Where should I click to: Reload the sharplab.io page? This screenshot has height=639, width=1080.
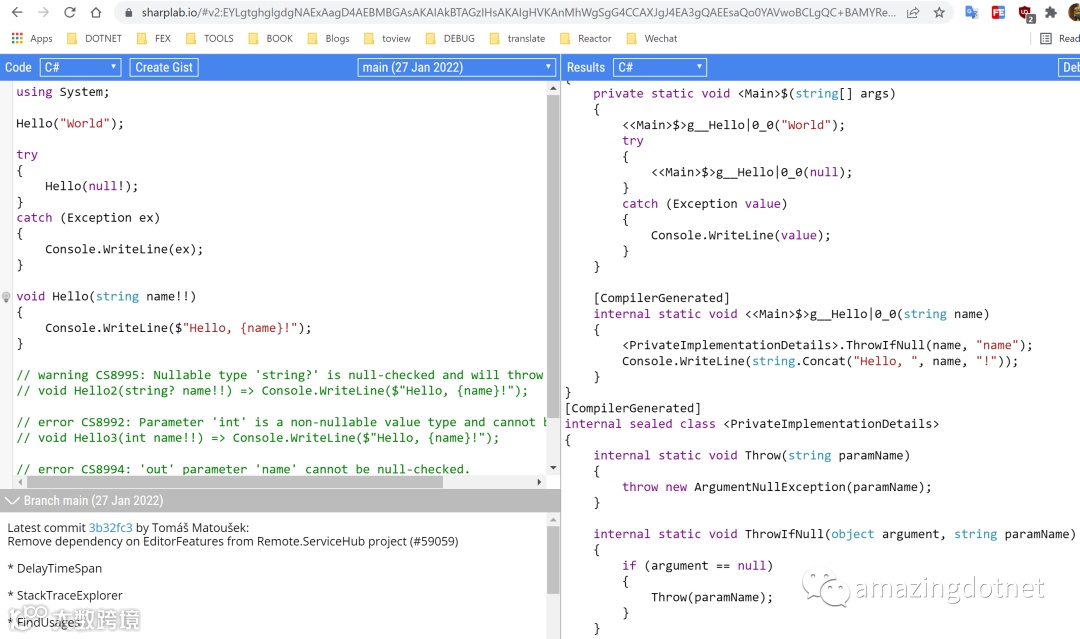coord(70,12)
